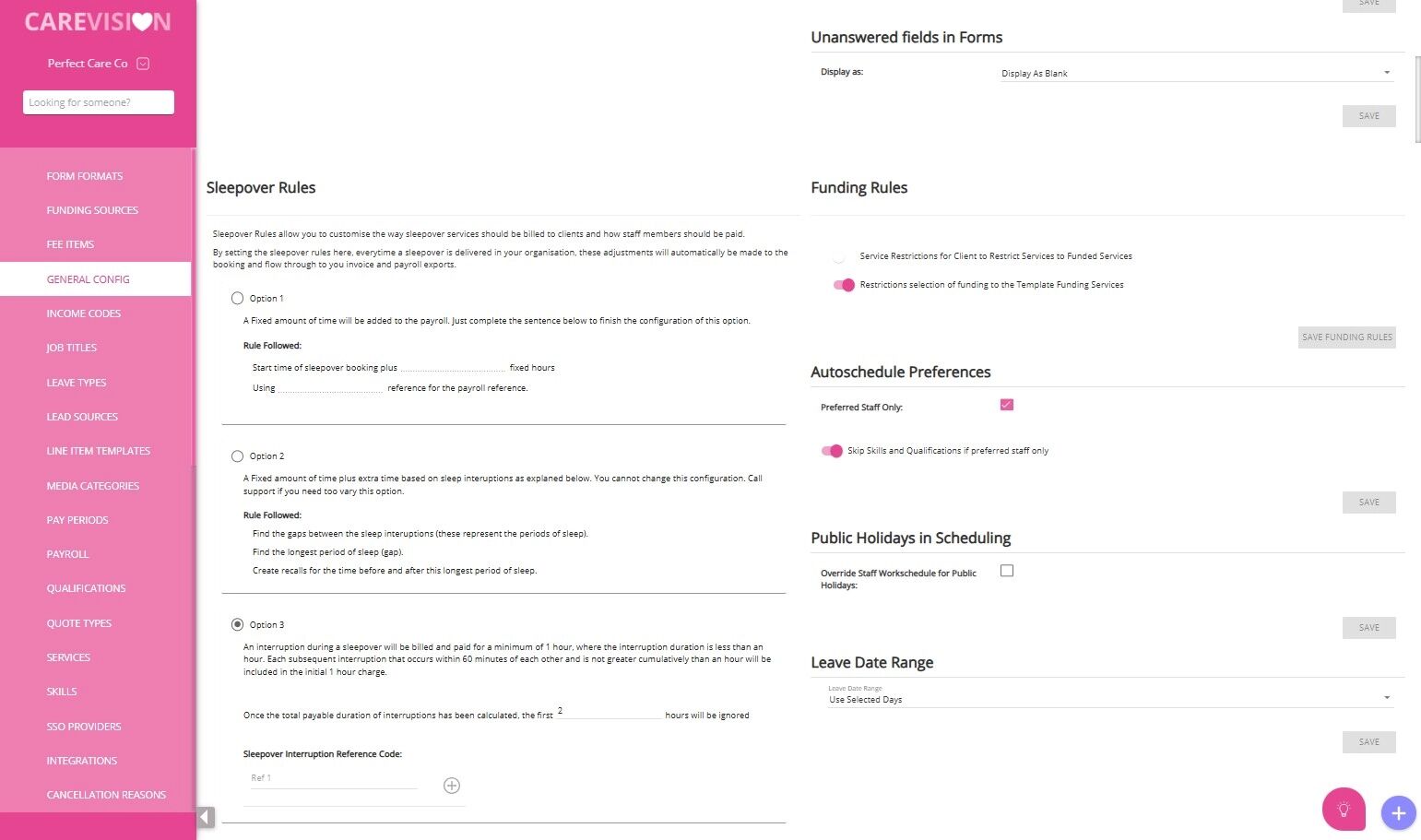Viewport: 1421px width, 840px height.
Task: Open the Perfect Care Co organisation chevron
Action: point(143,64)
